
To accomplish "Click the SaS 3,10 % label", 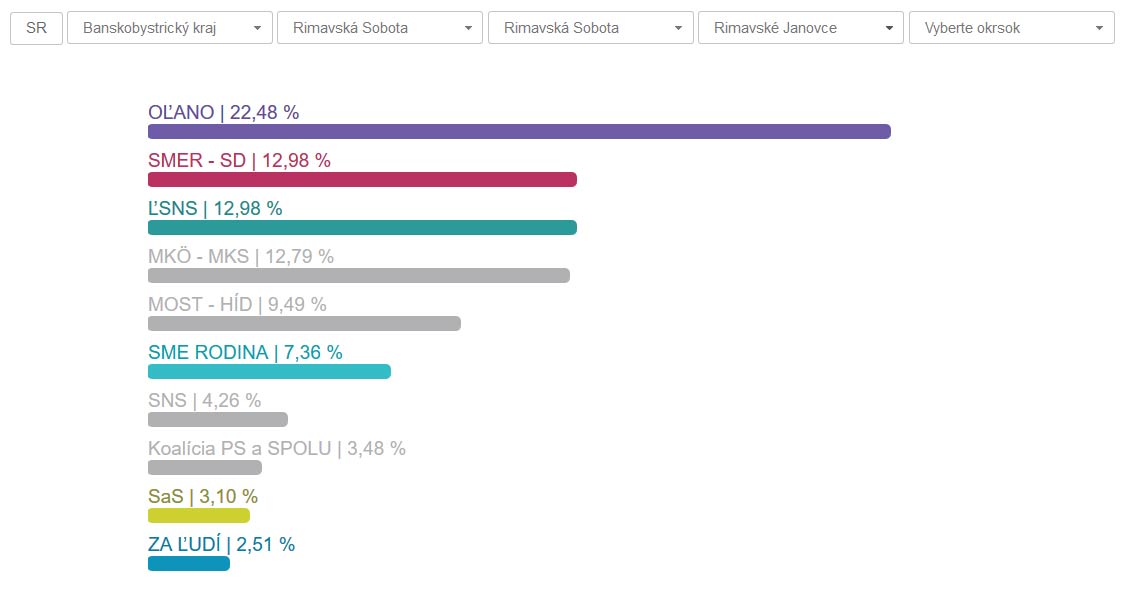I will [x=203, y=496].
